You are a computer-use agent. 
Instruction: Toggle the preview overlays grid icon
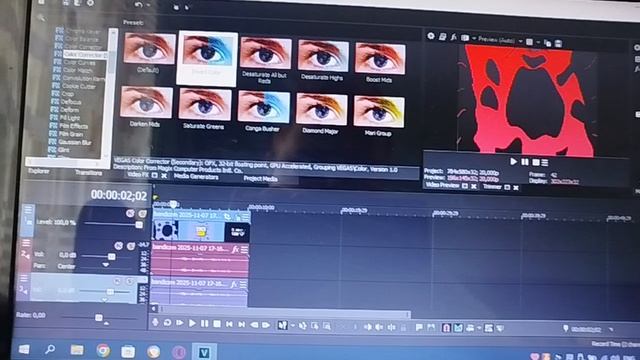click(529, 42)
